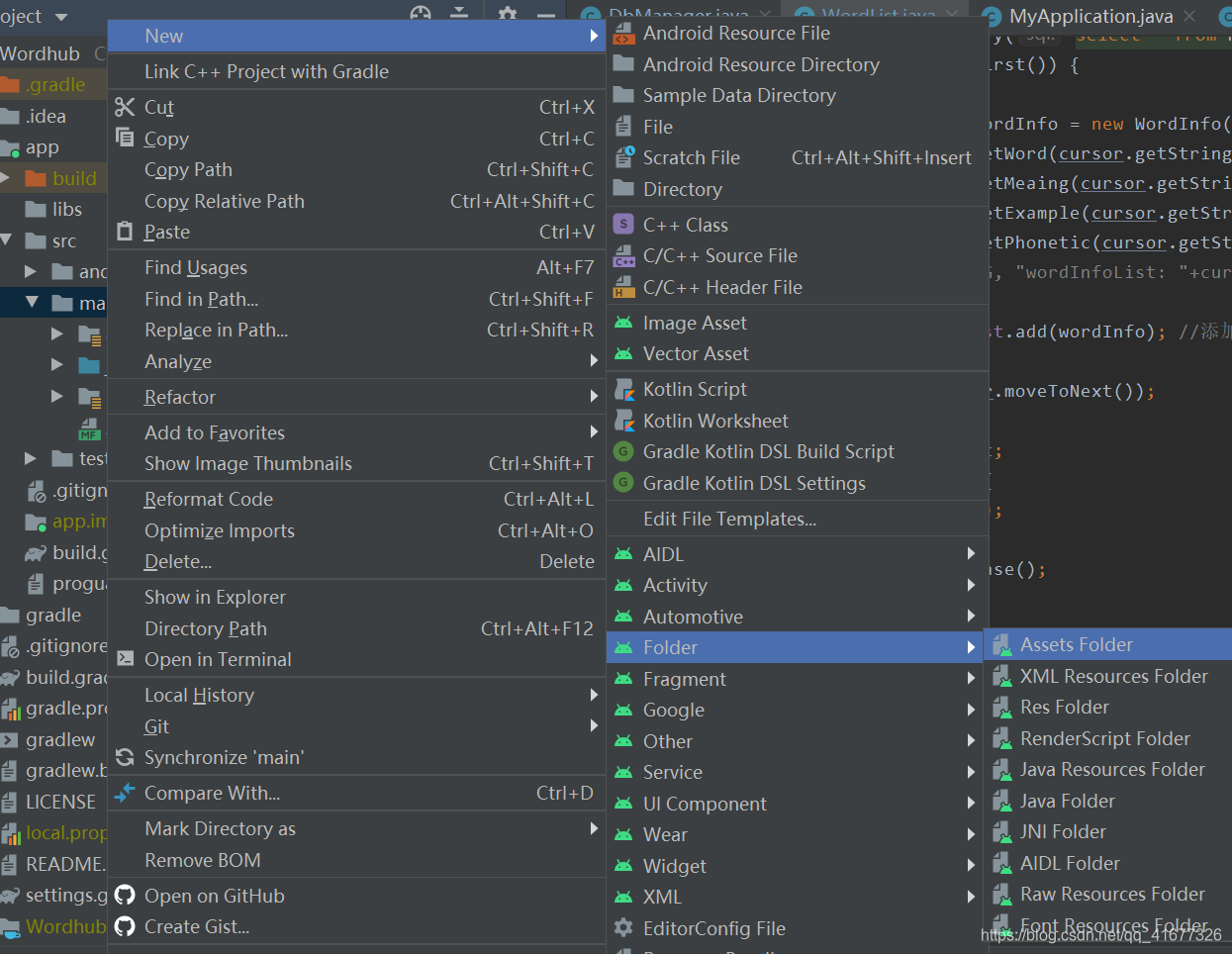The image size is (1232, 954).
Task: Select RenderScript Folder option
Action: coord(1108,738)
